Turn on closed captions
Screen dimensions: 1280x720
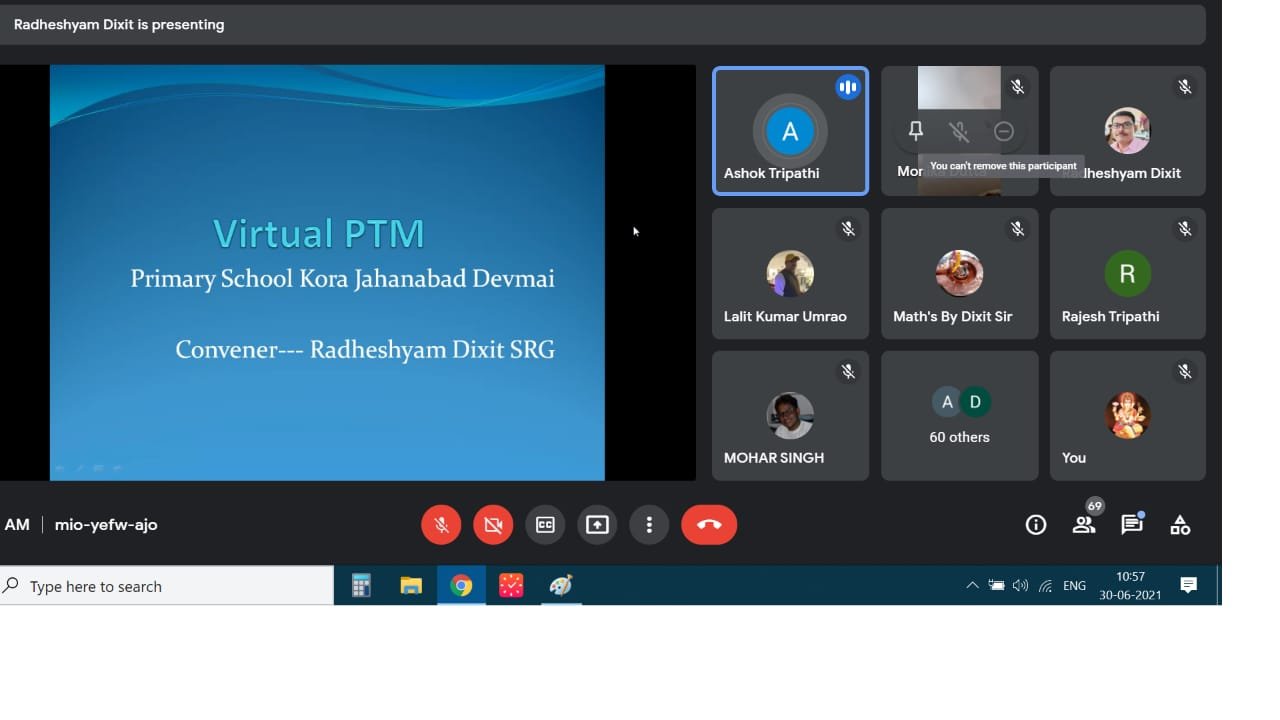pyautogui.click(x=545, y=525)
